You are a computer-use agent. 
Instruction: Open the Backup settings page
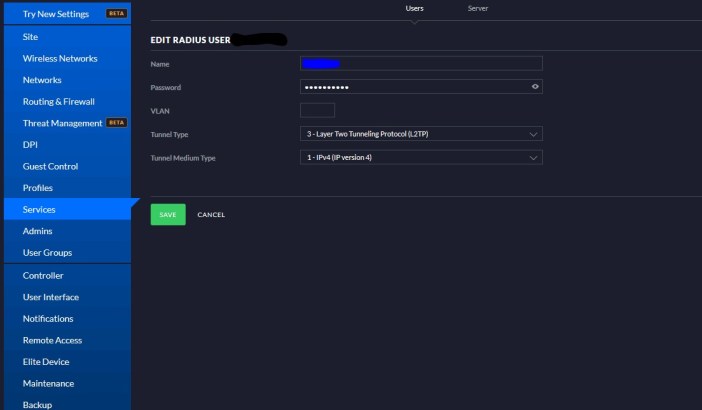37,404
